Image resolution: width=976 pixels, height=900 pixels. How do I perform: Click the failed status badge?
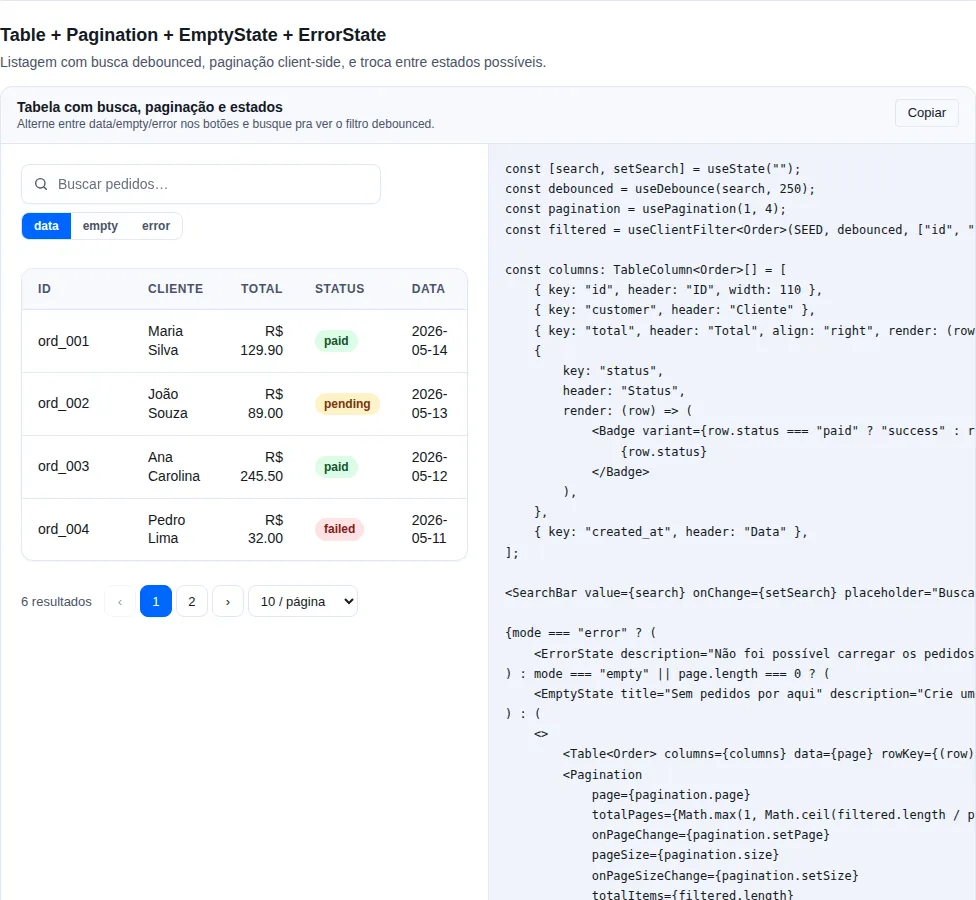[339, 529]
